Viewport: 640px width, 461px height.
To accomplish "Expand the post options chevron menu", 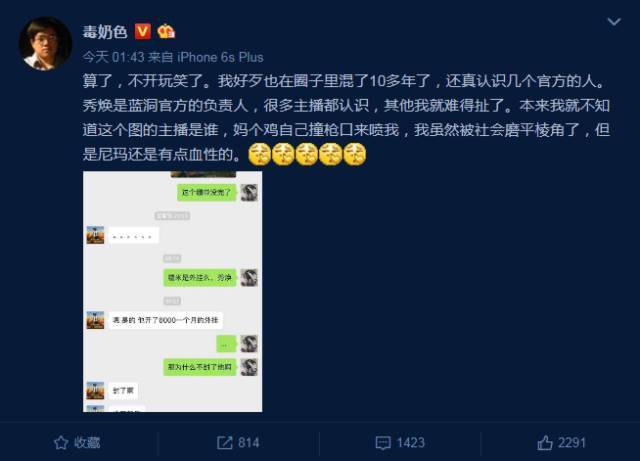I will point(614,22).
